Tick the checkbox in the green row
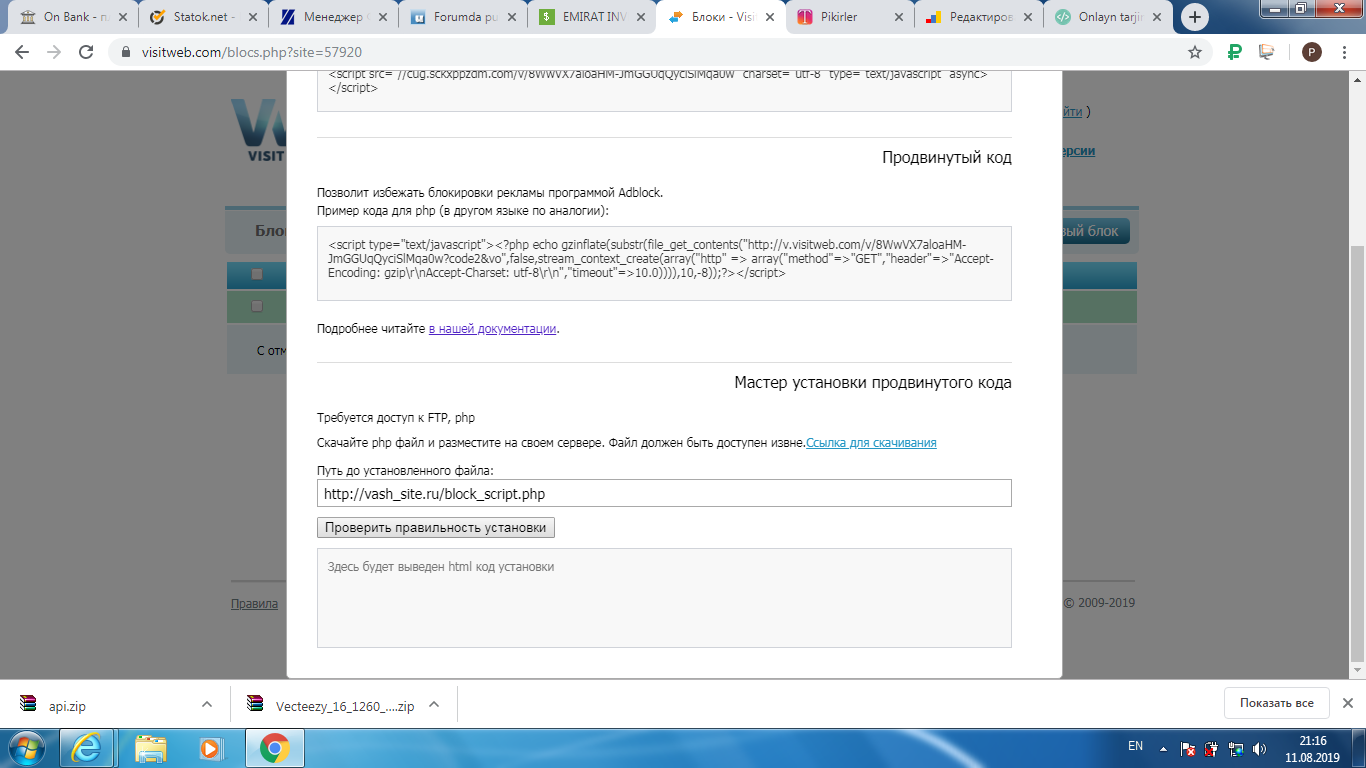Image resolution: width=1366 pixels, height=768 pixels. [x=257, y=306]
